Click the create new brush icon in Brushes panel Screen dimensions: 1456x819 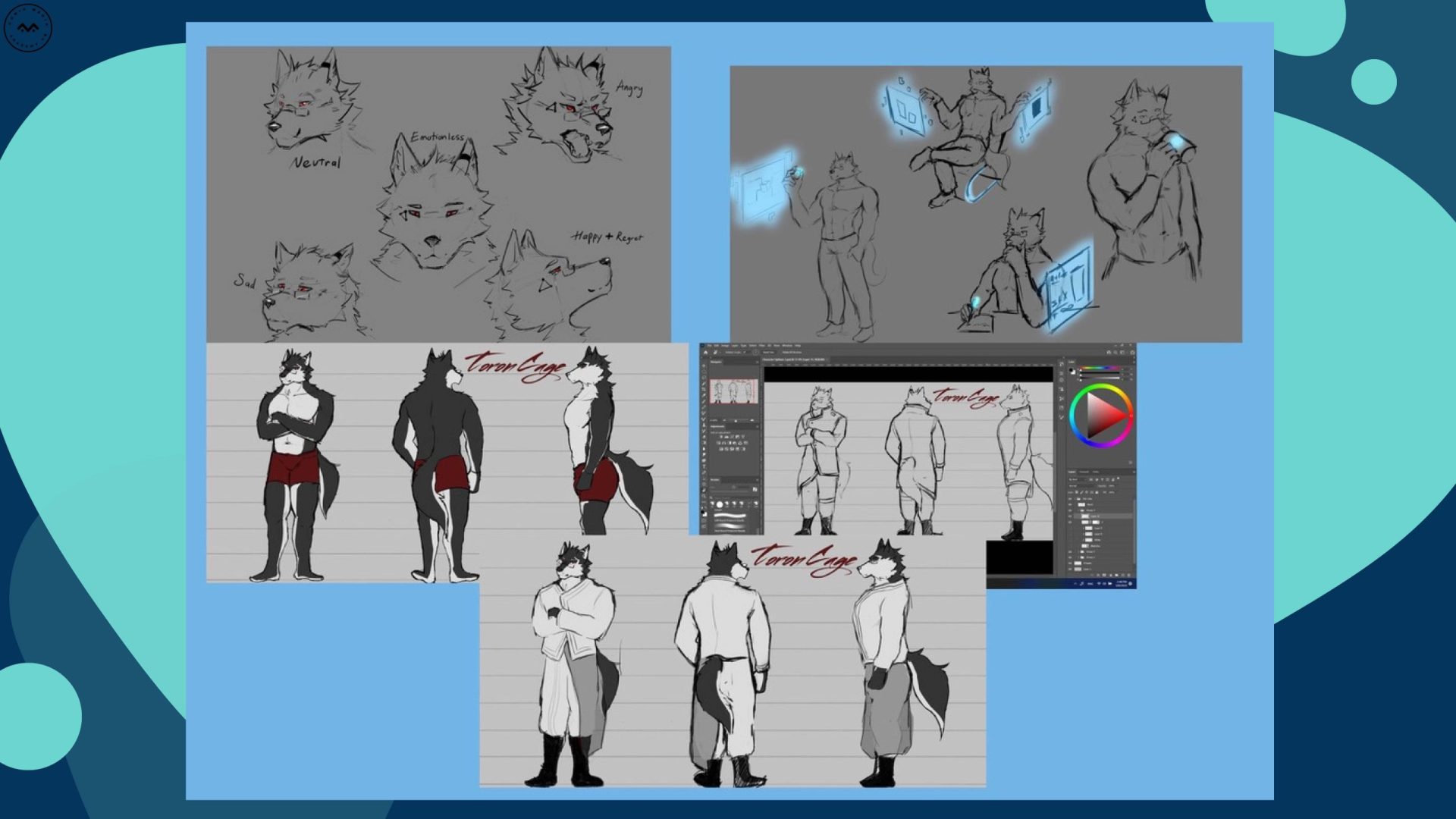[x=755, y=489]
